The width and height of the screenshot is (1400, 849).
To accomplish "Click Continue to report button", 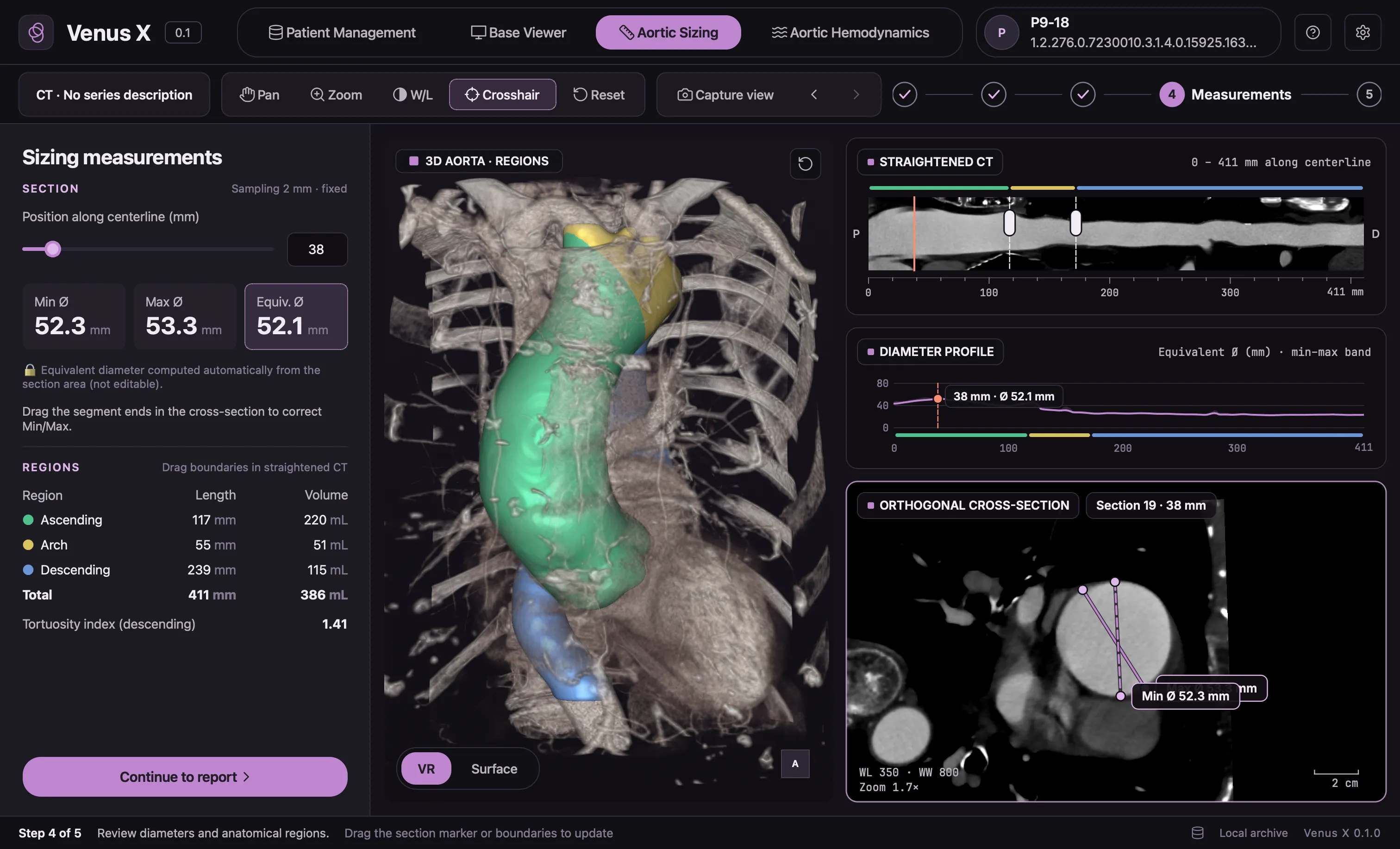I will (185, 776).
